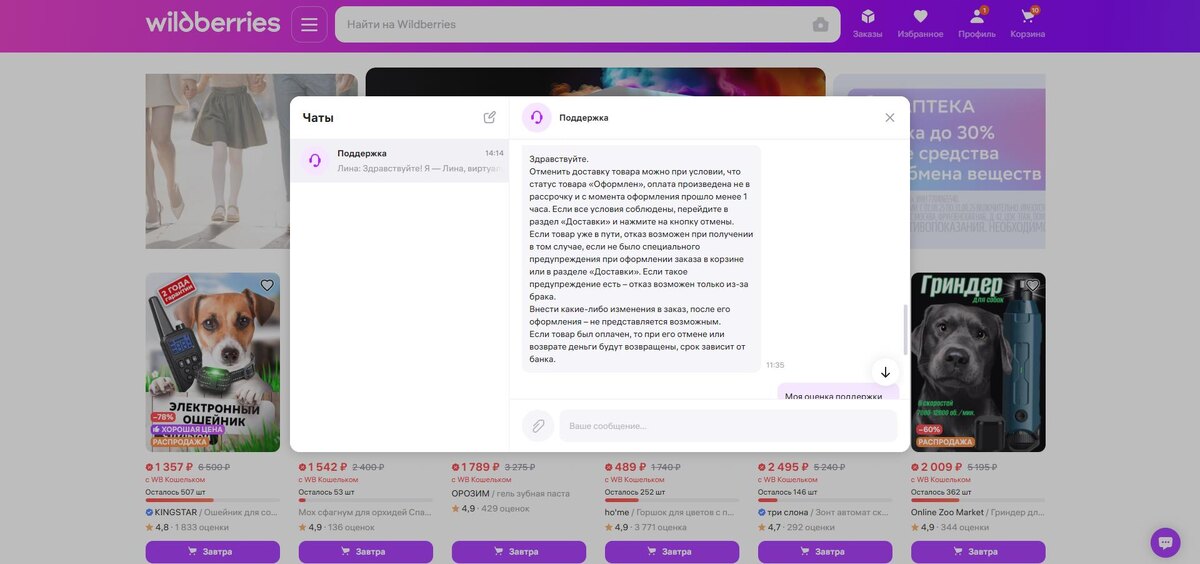
Task: Open KINGSTAR Ошейник product title
Action: coord(213,513)
